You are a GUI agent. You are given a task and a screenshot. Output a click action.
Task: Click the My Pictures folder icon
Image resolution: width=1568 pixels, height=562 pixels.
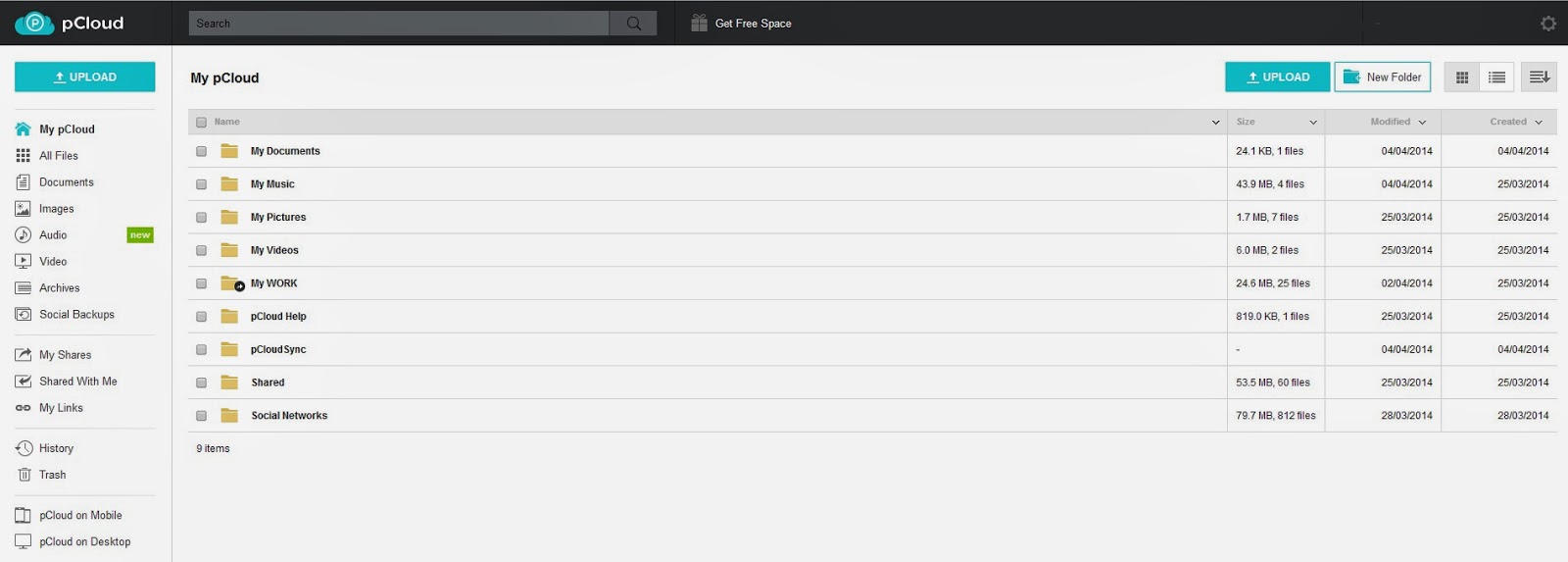coord(229,217)
